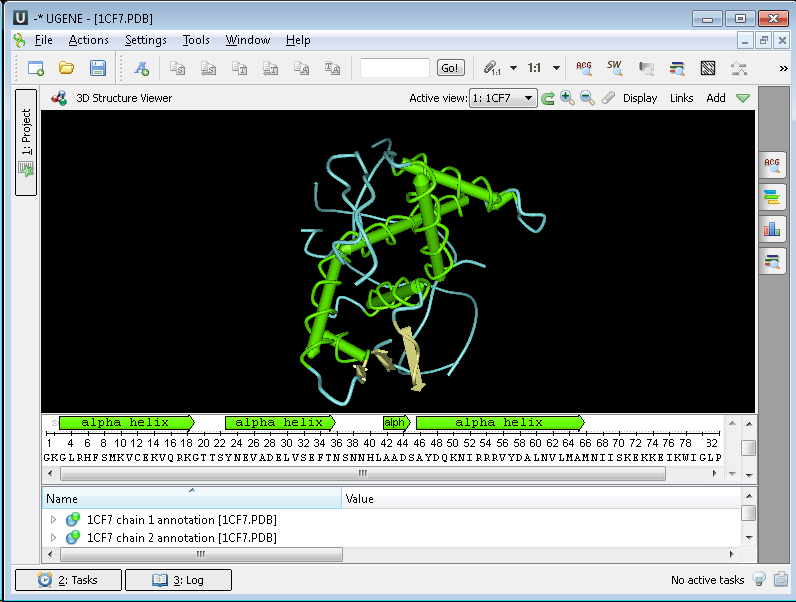Click the paperclip sync icon in viewer toolbar
796x602 pixels.
(608, 98)
